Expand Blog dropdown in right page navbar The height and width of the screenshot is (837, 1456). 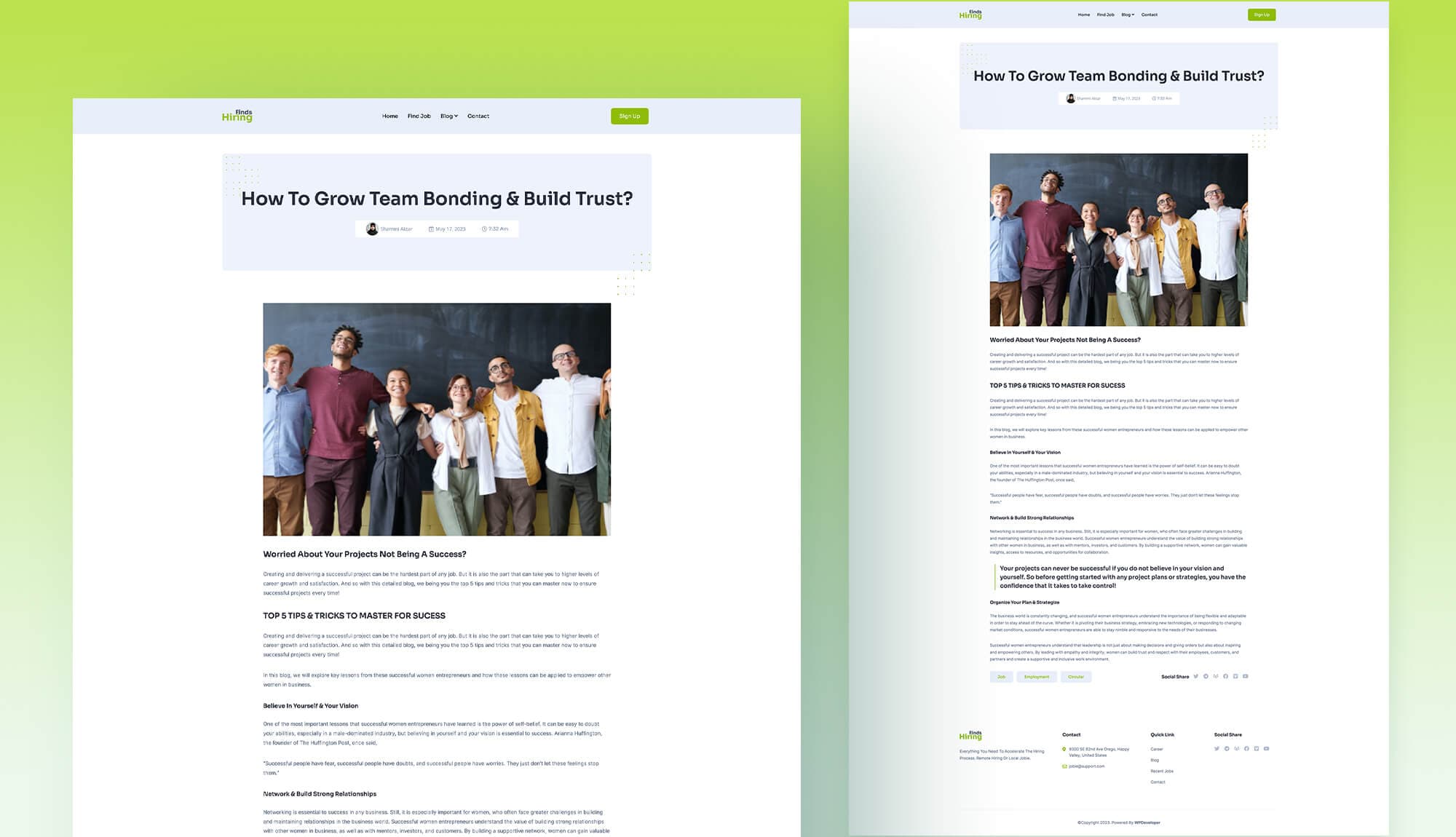(1128, 15)
